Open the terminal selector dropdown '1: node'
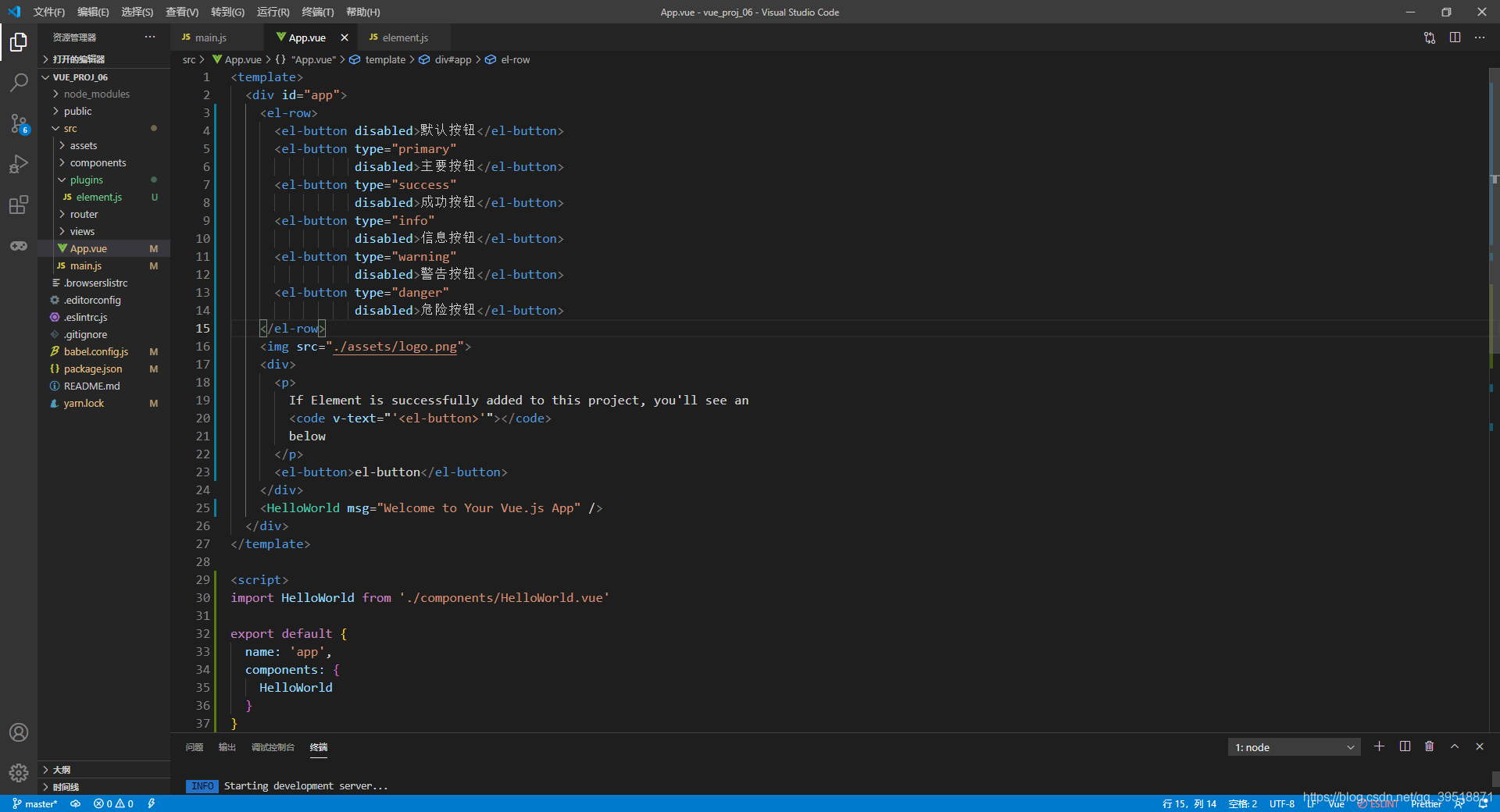 click(x=1295, y=747)
